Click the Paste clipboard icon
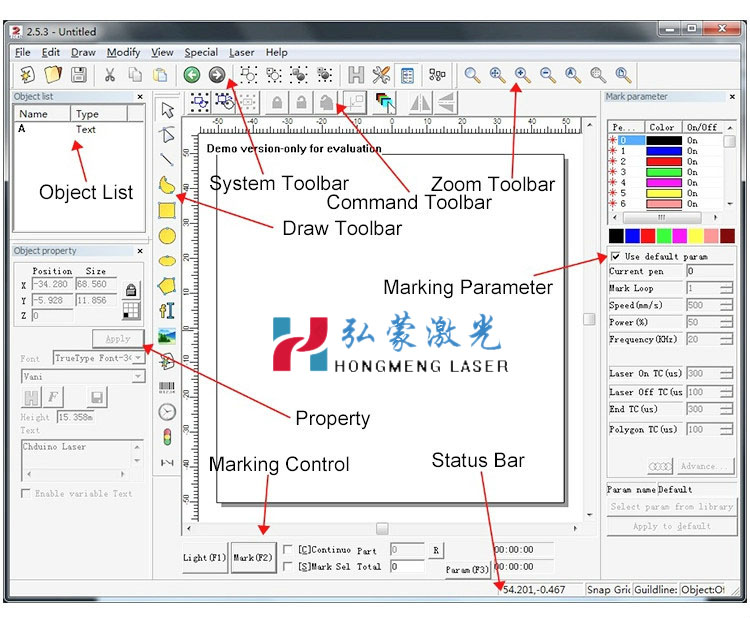Image resolution: width=750 pixels, height=618 pixels. tap(160, 75)
